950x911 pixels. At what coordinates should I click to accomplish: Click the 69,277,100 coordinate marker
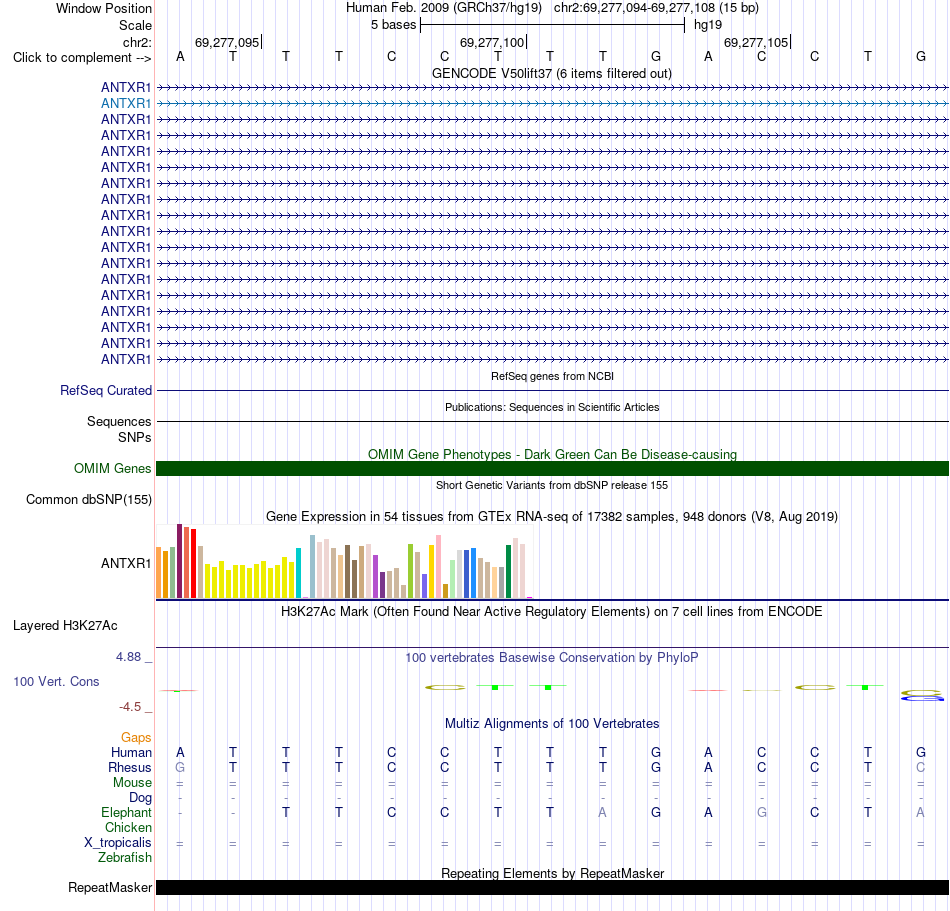pos(492,42)
